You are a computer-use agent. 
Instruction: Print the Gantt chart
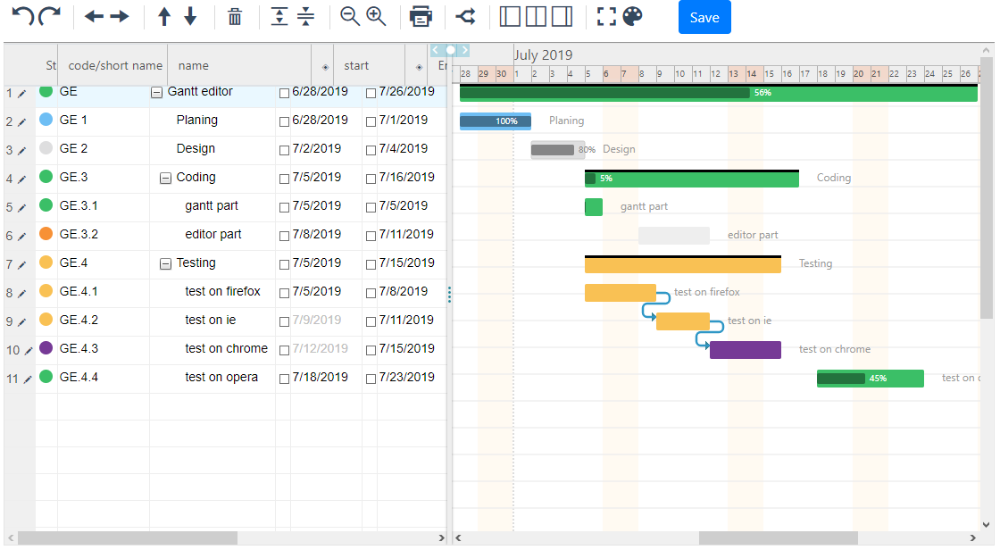pos(421,17)
